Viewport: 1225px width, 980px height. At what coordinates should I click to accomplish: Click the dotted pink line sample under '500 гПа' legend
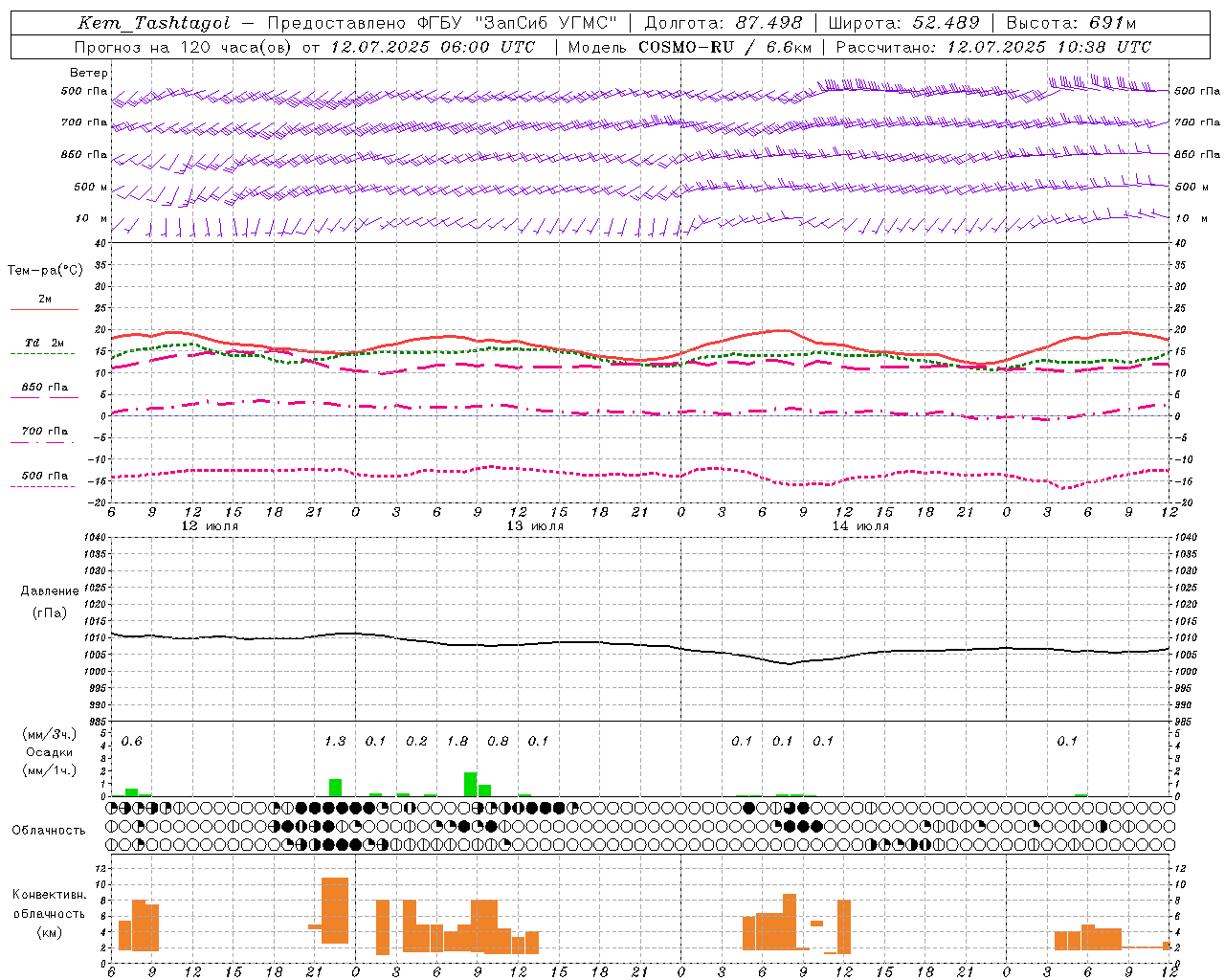[x=43, y=487]
